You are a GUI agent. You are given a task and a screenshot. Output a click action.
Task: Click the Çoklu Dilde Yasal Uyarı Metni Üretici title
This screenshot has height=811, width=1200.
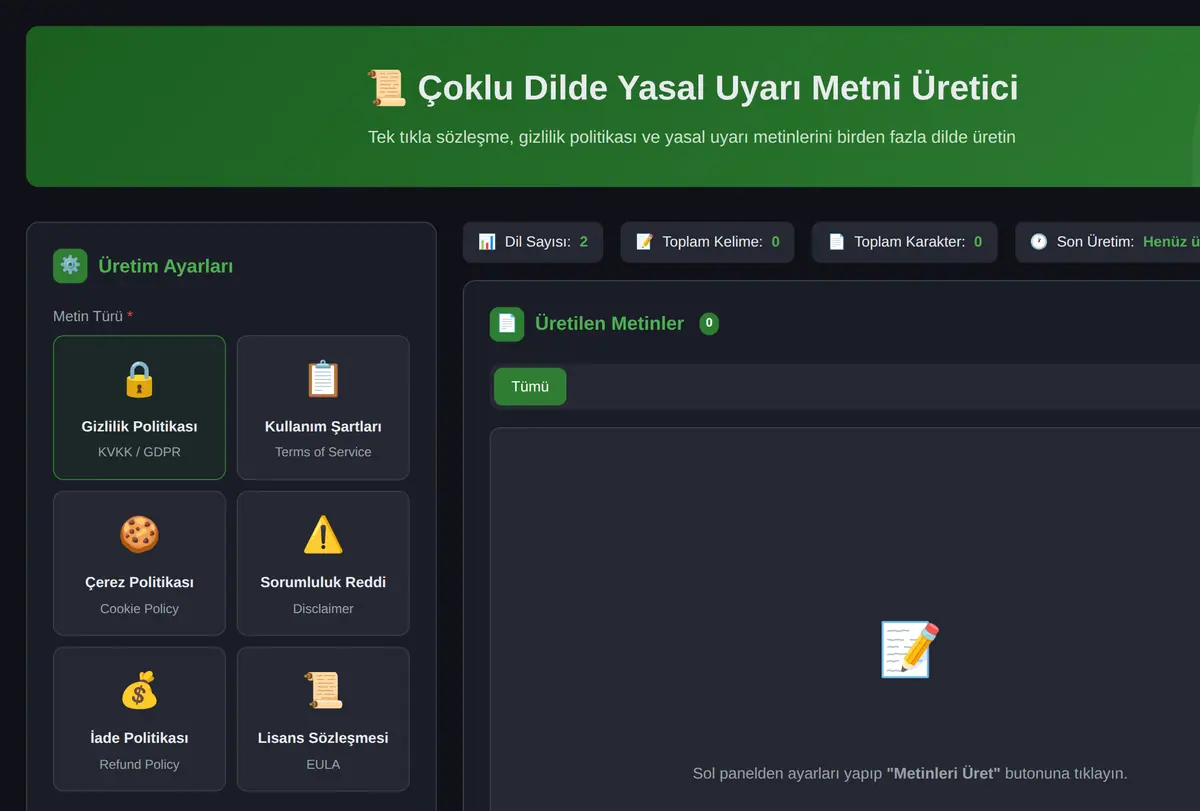click(x=717, y=88)
